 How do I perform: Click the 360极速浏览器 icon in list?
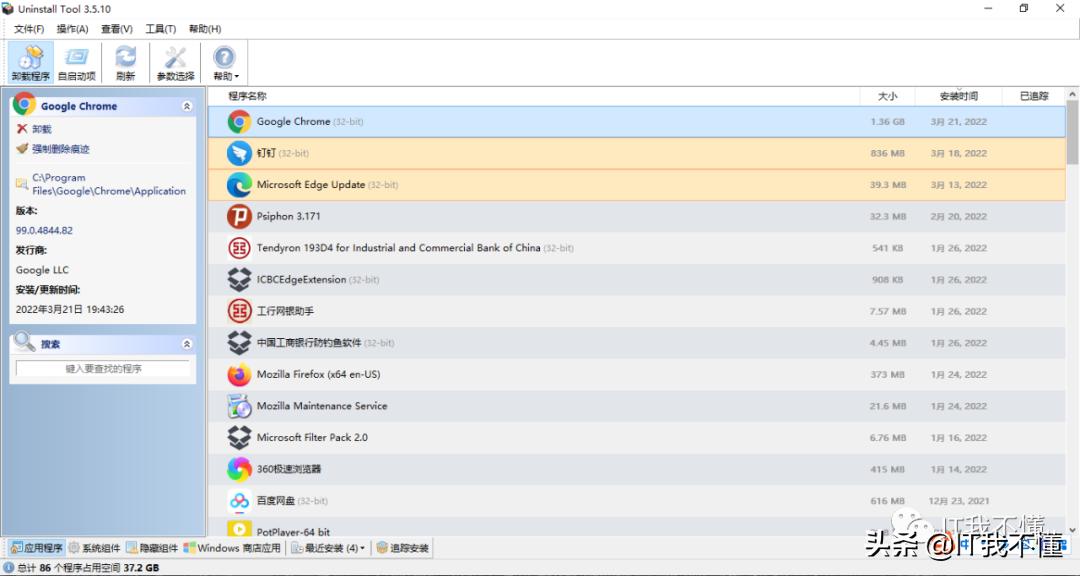[239, 469]
